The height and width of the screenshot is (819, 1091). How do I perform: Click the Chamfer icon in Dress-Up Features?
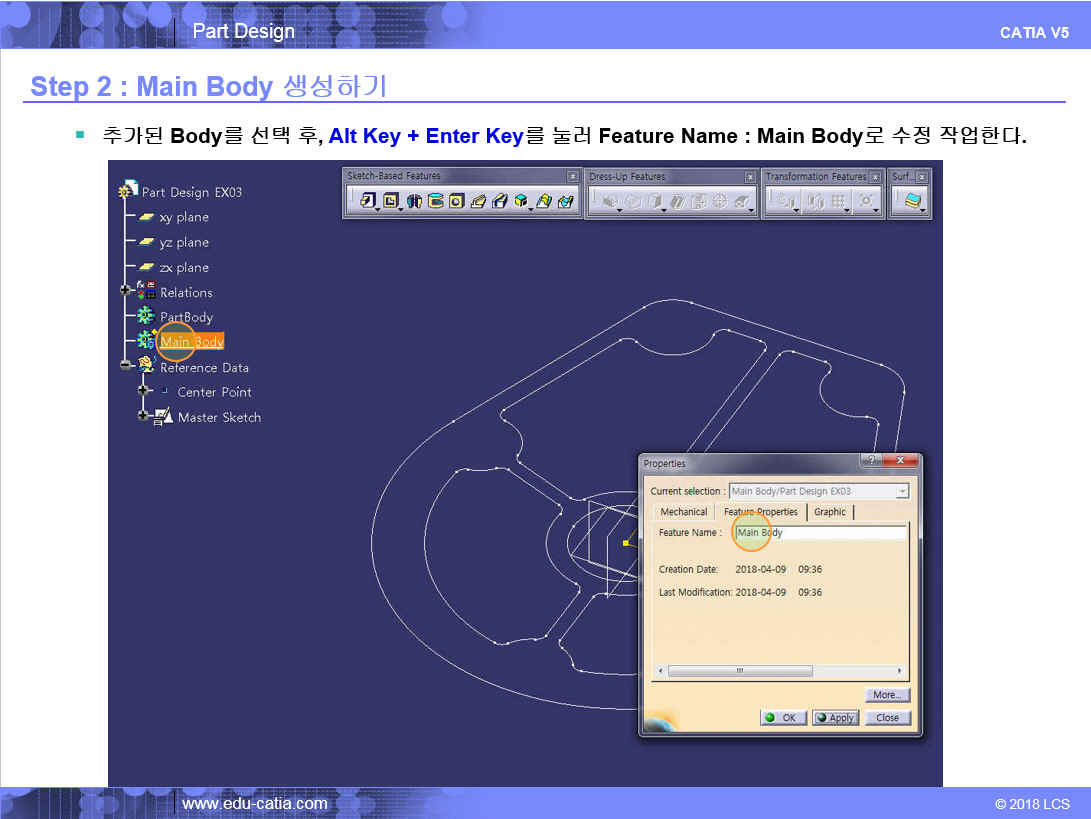[632, 201]
